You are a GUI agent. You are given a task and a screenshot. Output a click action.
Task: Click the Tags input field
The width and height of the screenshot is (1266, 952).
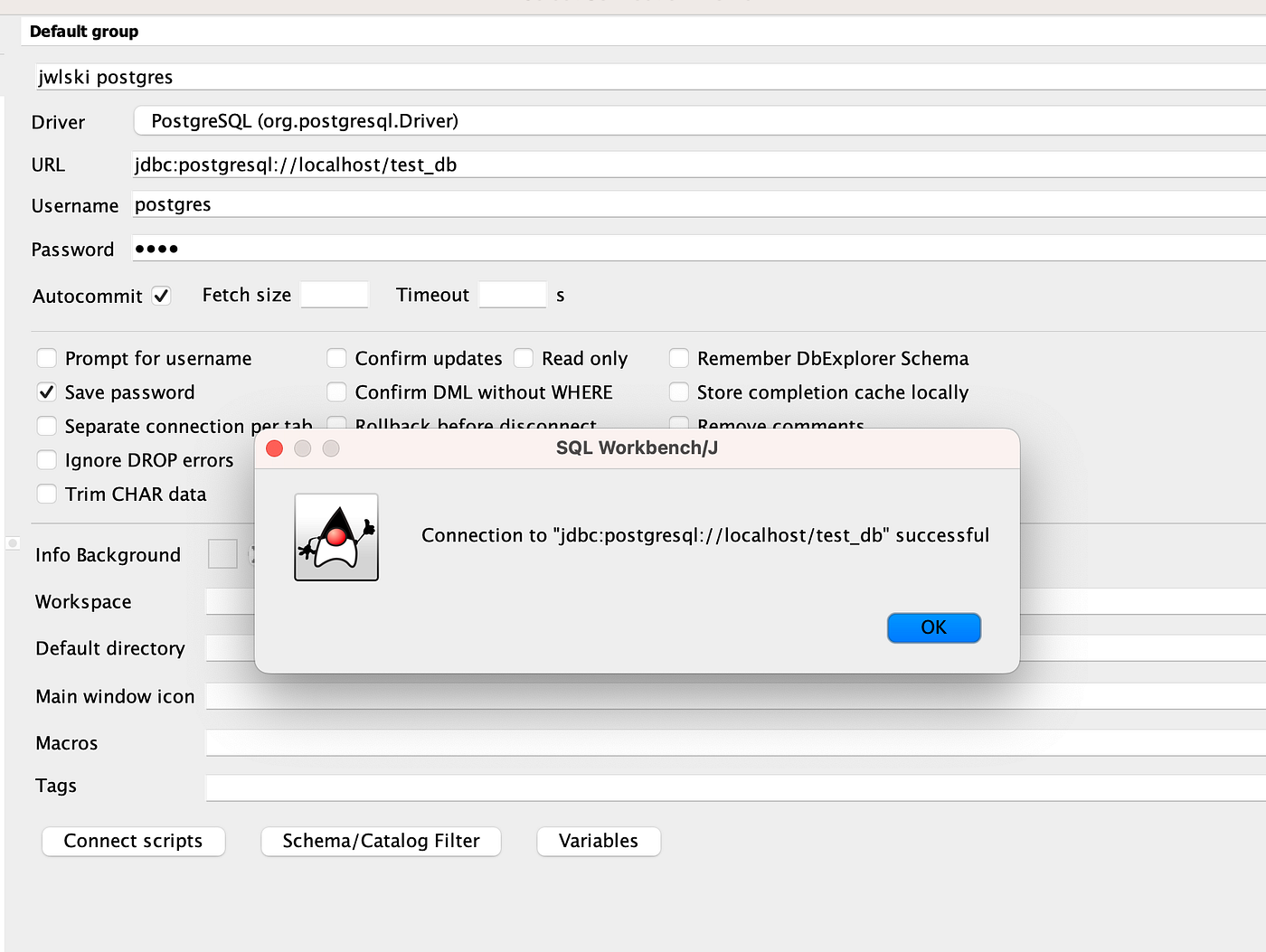coord(735,787)
